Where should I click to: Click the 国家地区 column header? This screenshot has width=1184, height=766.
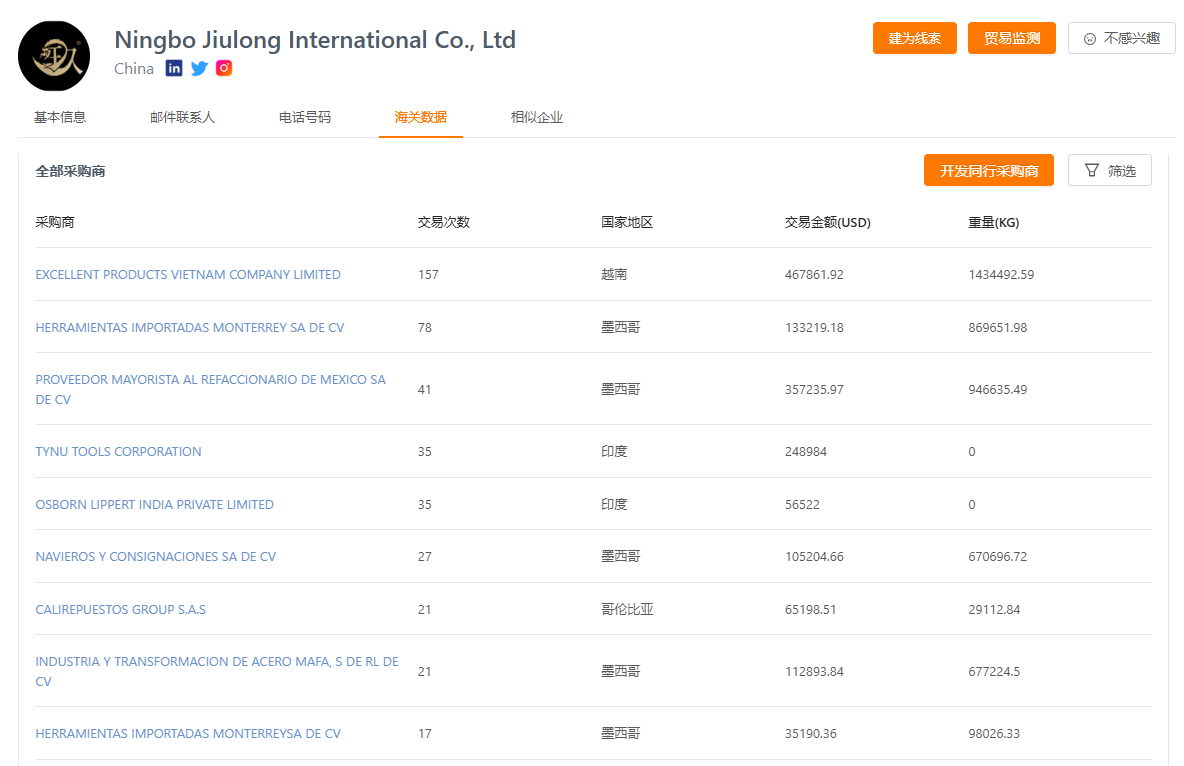click(627, 222)
